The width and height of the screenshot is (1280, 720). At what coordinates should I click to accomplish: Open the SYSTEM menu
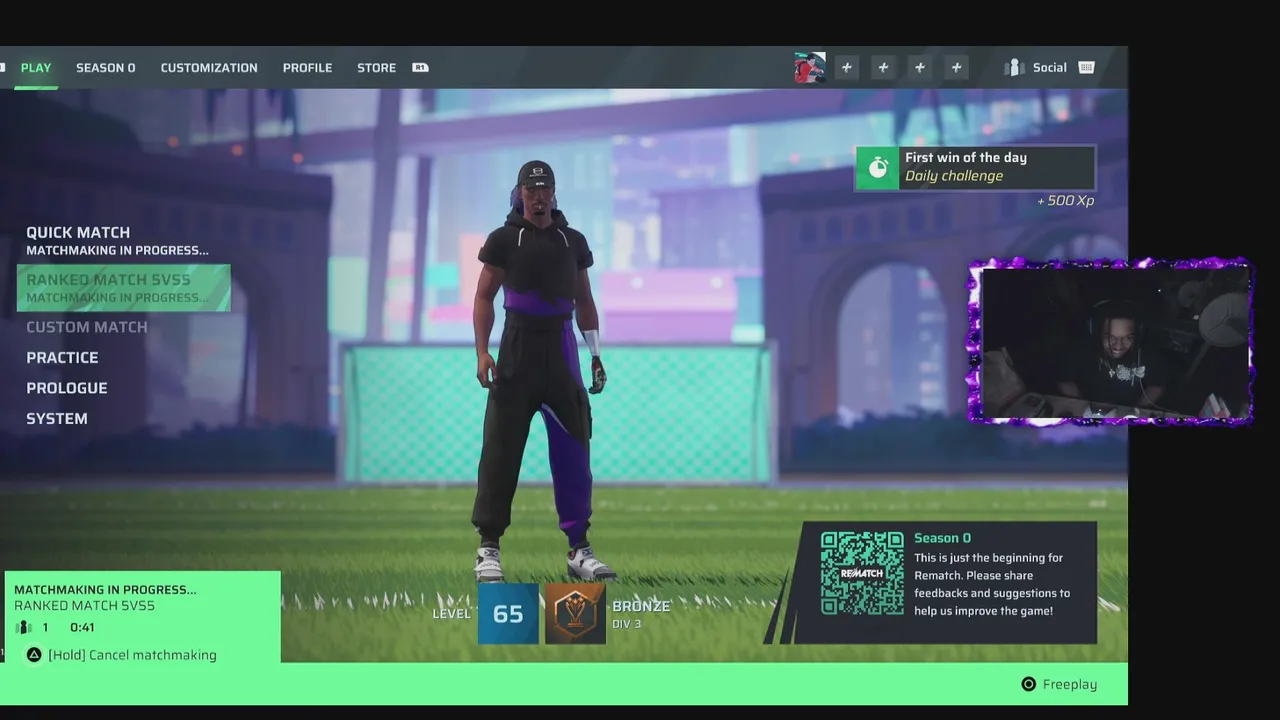57,419
